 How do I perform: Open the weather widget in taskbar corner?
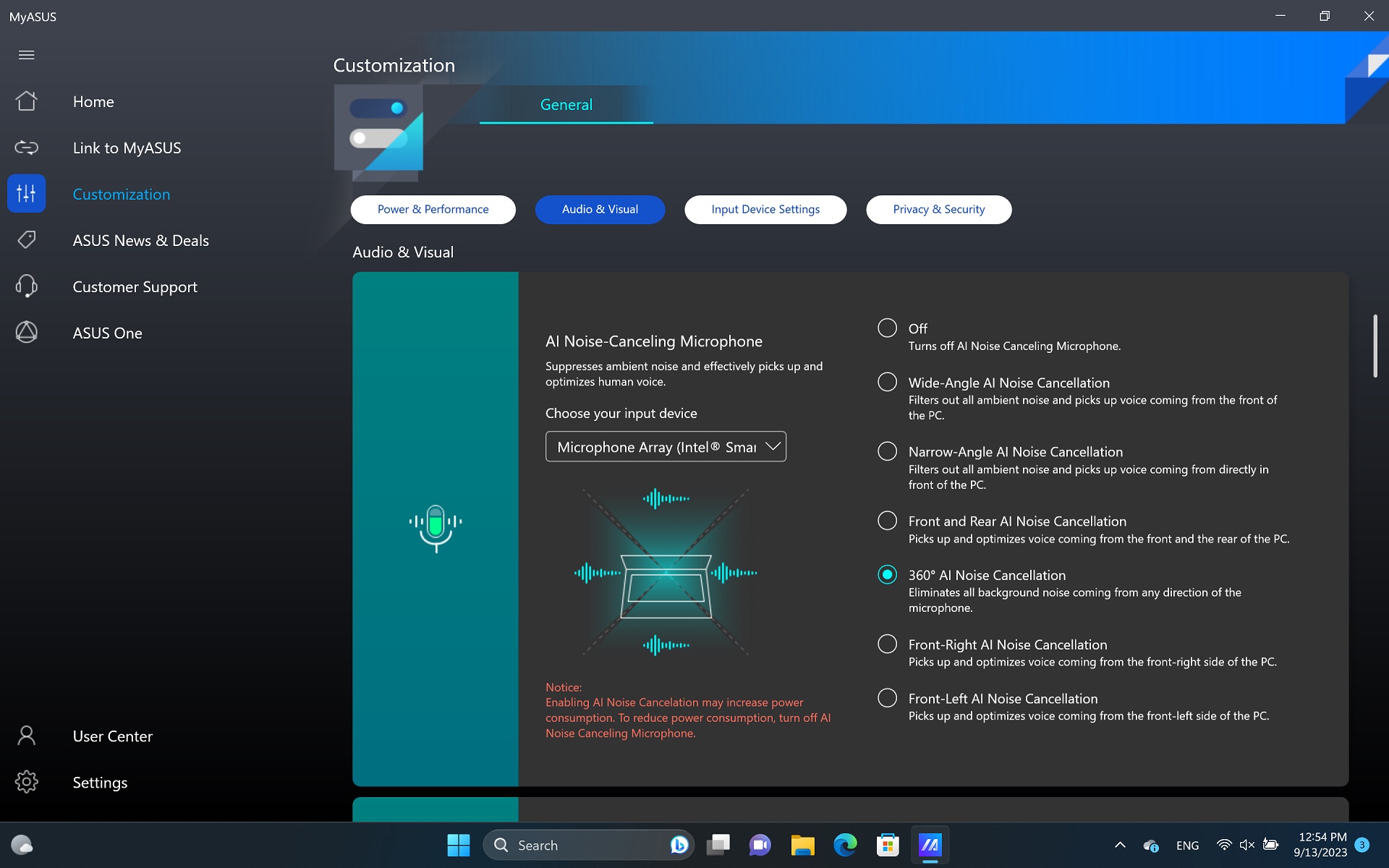point(22,845)
